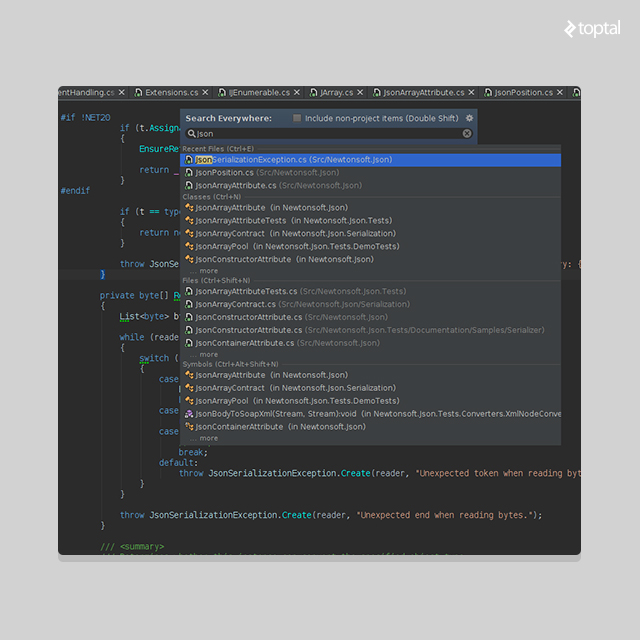Click 'Unexpected end when reading bytes' string

pos(445,516)
